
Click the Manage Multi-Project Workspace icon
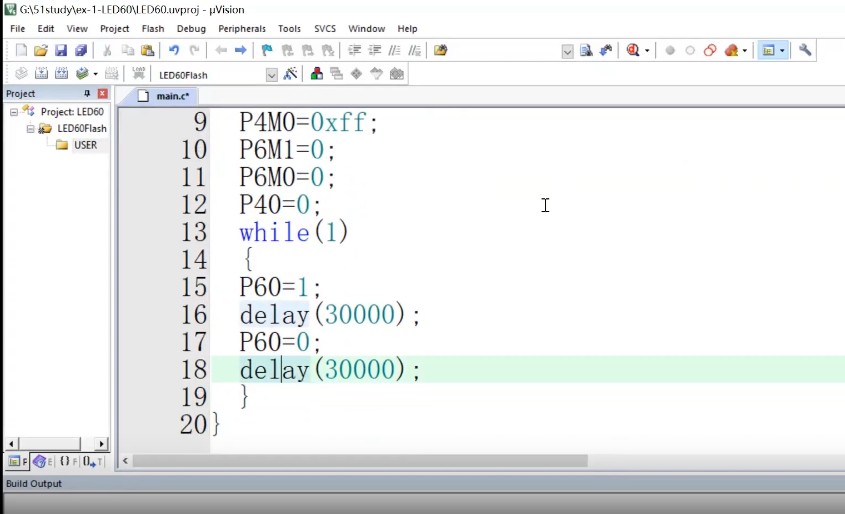[337, 73]
